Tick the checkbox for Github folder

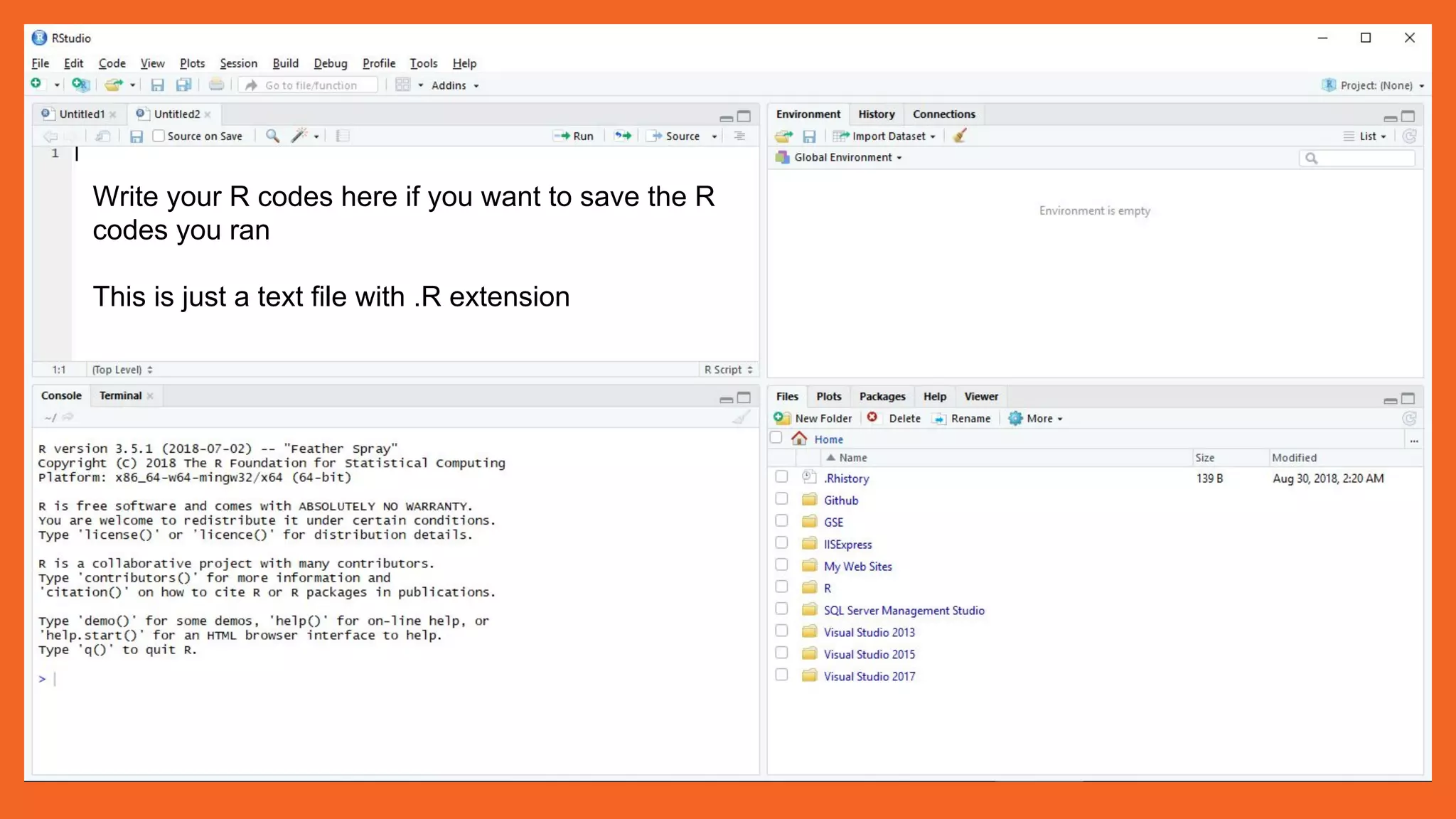[781, 499]
